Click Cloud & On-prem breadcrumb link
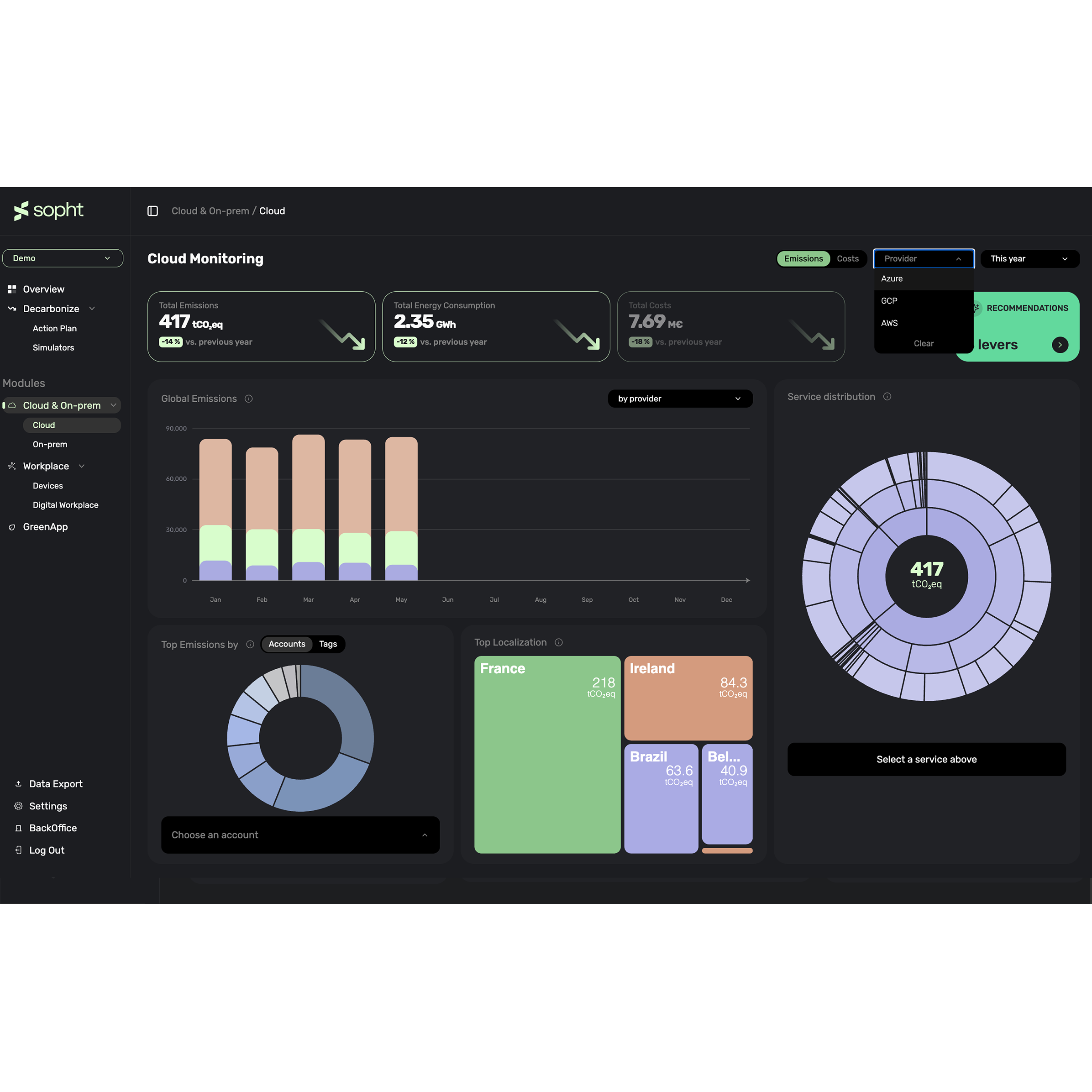The width and height of the screenshot is (1092, 1092). [x=210, y=211]
